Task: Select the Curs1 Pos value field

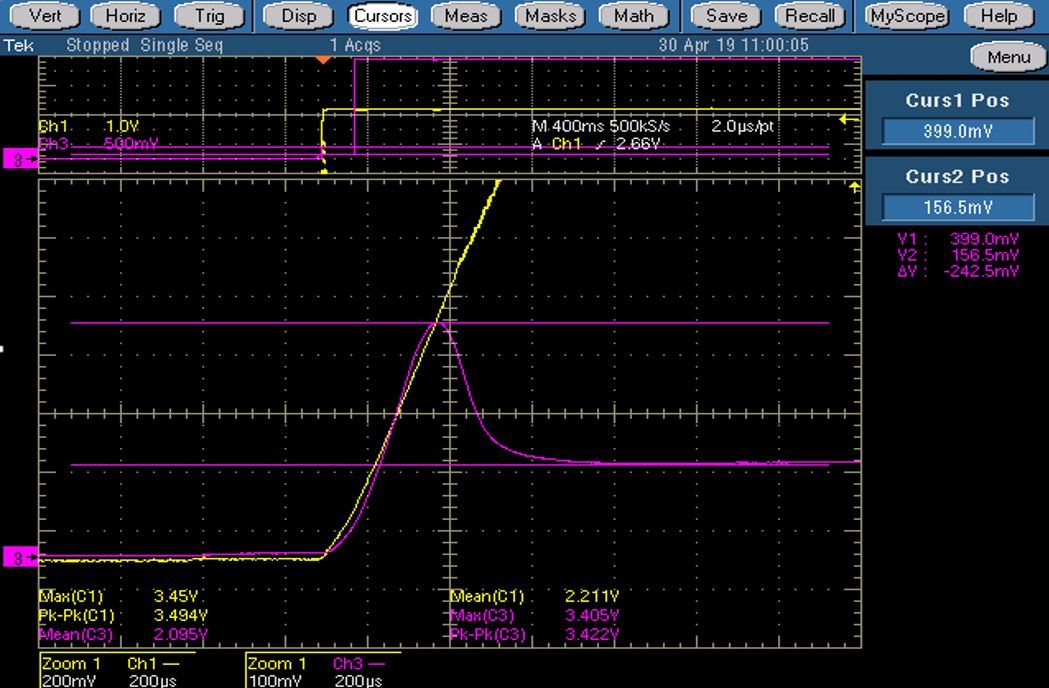Action: point(957,131)
